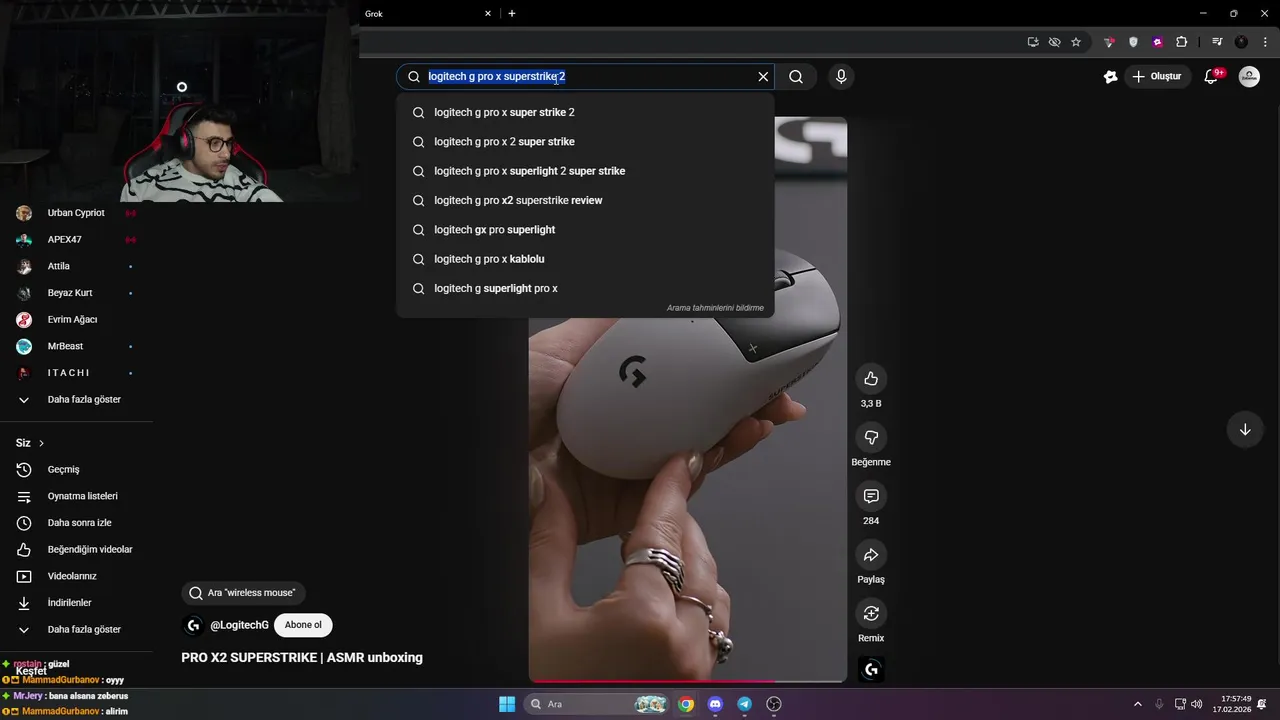Open Discord from the taskbar
The height and width of the screenshot is (720, 1280).
715,704
